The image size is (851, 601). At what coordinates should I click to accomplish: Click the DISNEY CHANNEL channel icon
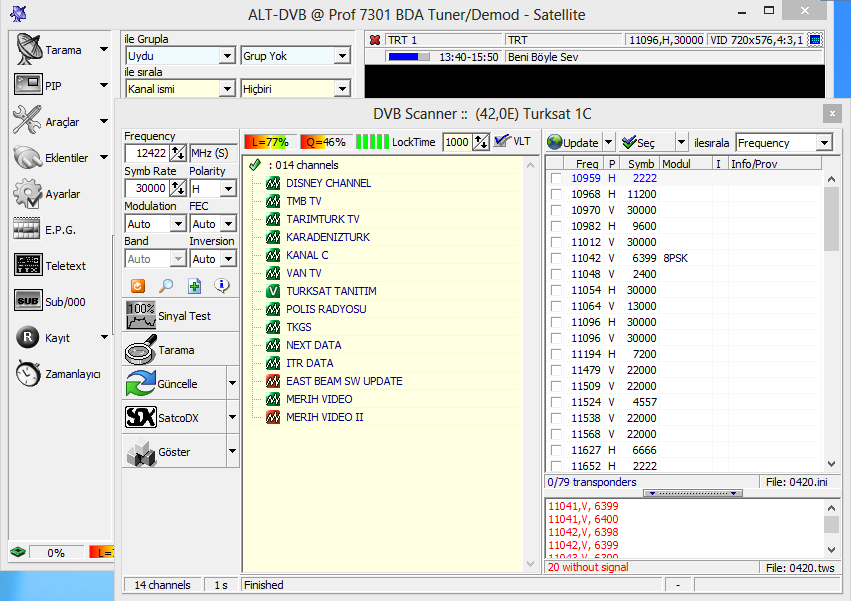coord(273,183)
